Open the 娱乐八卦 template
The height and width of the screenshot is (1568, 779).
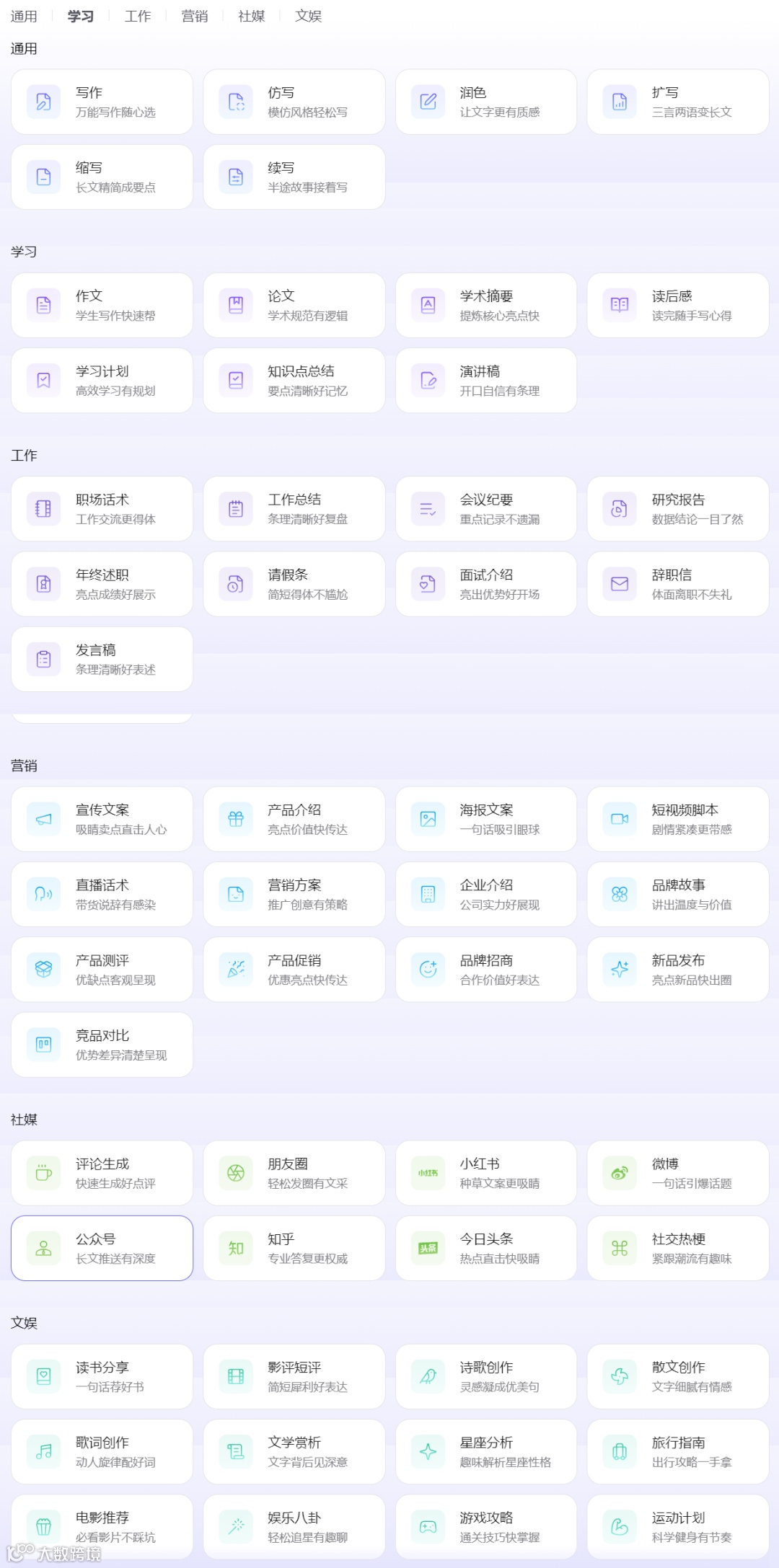(x=294, y=1526)
